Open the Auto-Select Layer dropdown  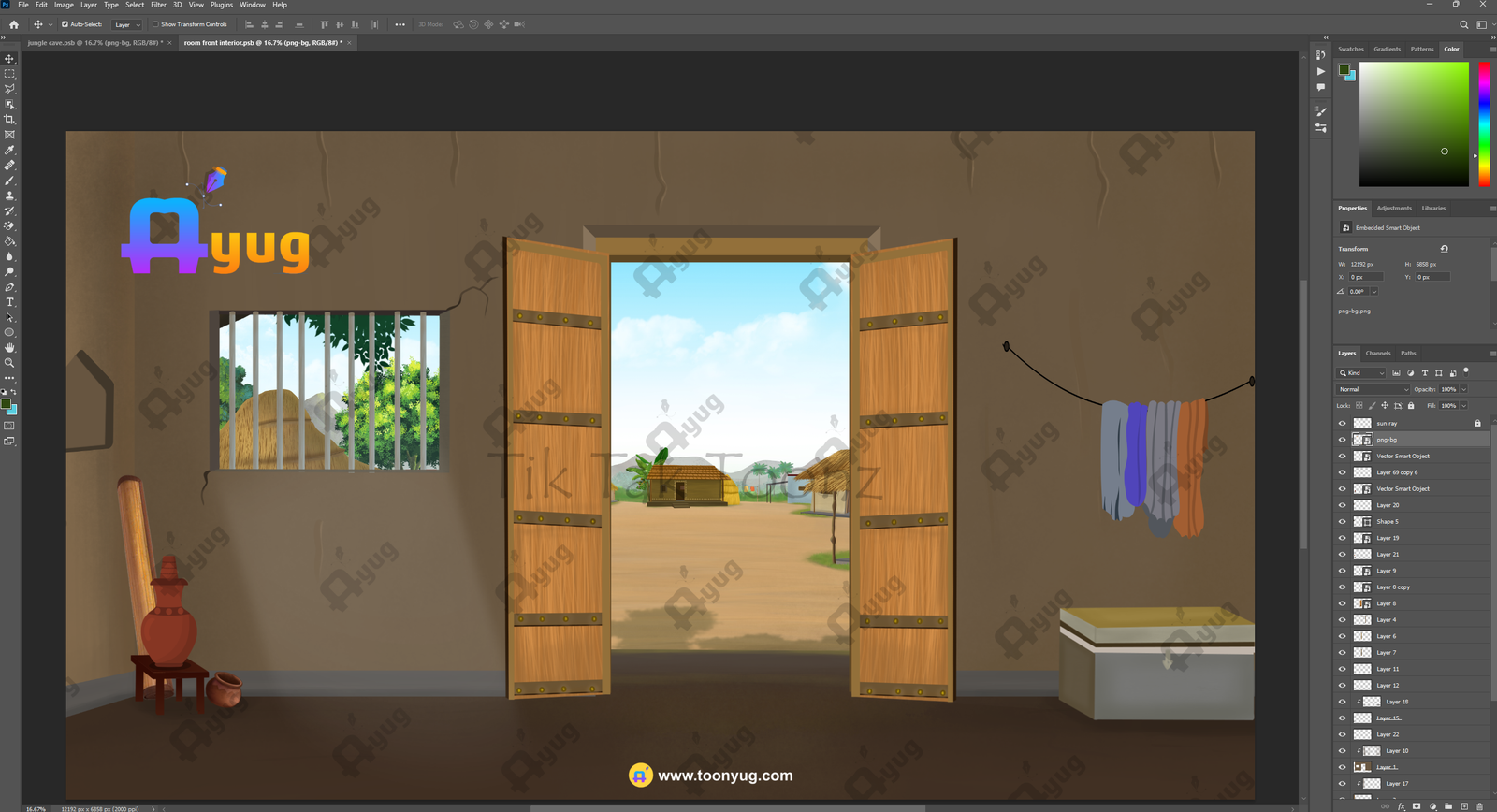[x=127, y=24]
